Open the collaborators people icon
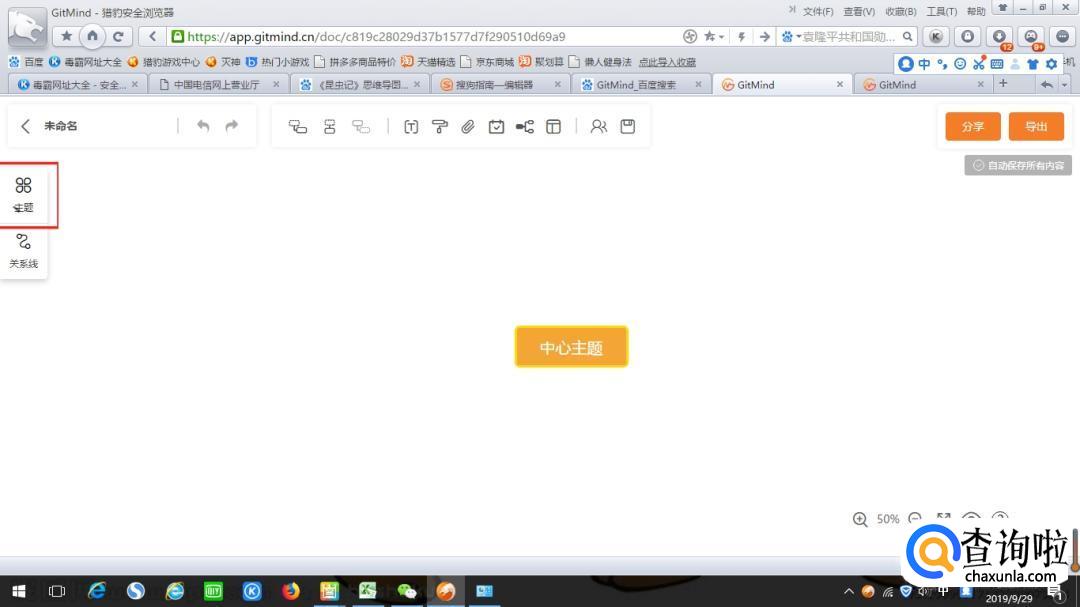The width and height of the screenshot is (1080, 607). point(599,127)
